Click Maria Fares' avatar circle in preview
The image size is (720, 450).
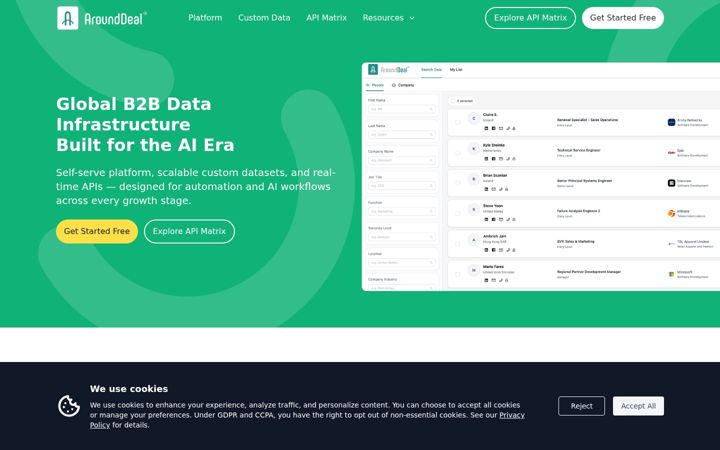[x=474, y=270]
